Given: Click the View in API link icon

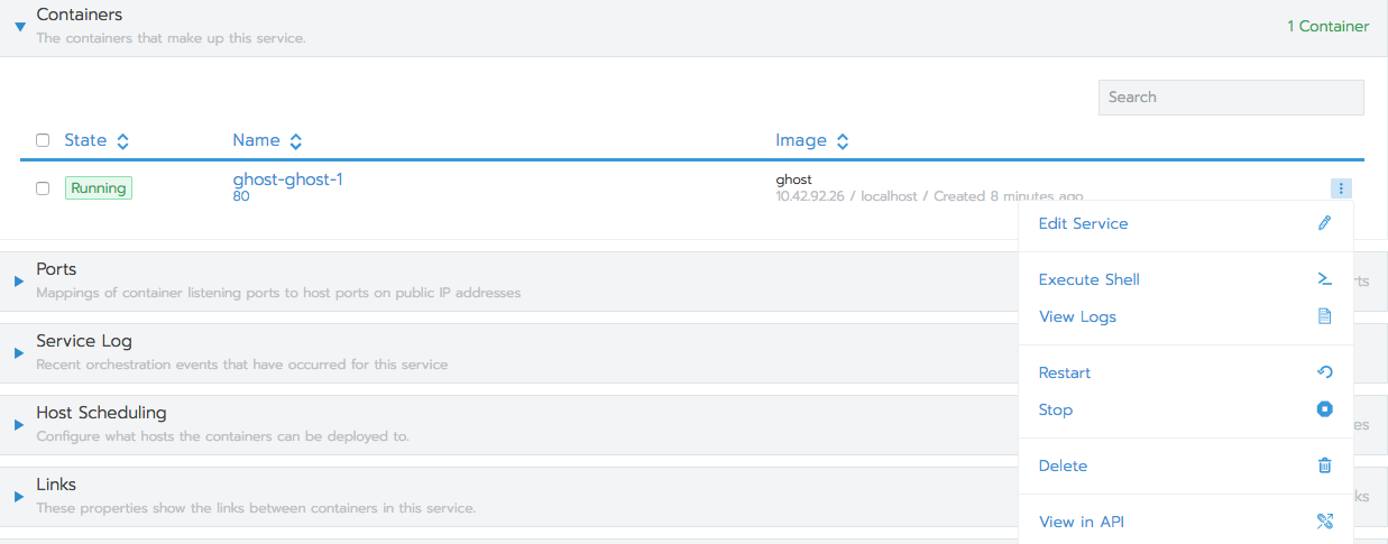Looking at the screenshot, I should [1324, 521].
